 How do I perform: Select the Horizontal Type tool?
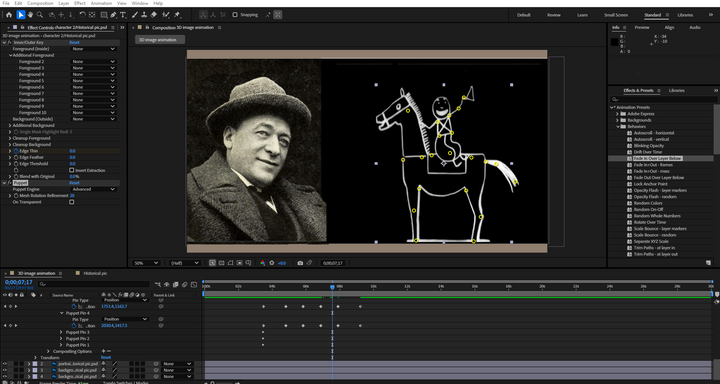pyautogui.click(x=123, y=15)
